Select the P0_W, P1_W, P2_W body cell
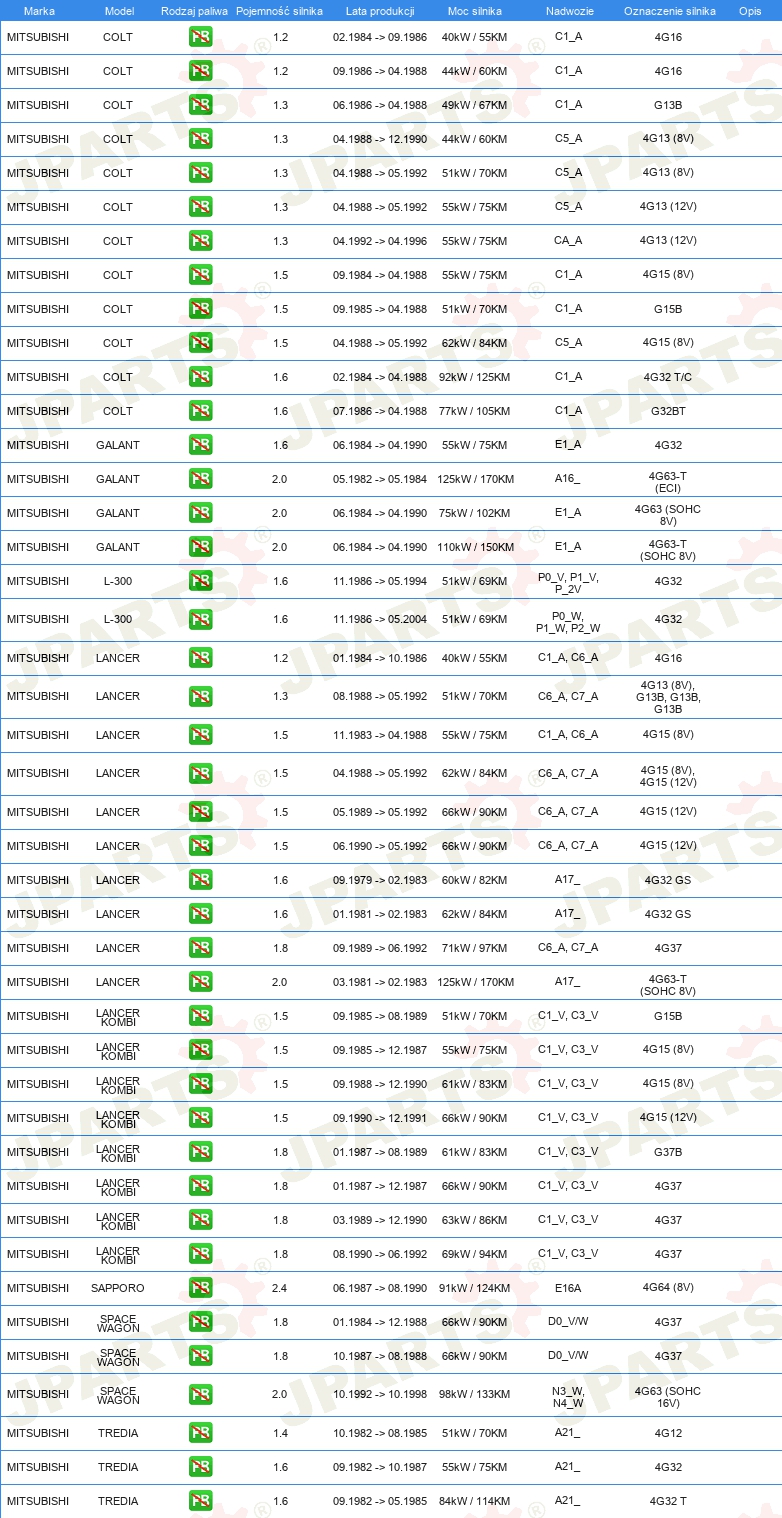Screen dimensions: 782x1518 coord(568,622)
